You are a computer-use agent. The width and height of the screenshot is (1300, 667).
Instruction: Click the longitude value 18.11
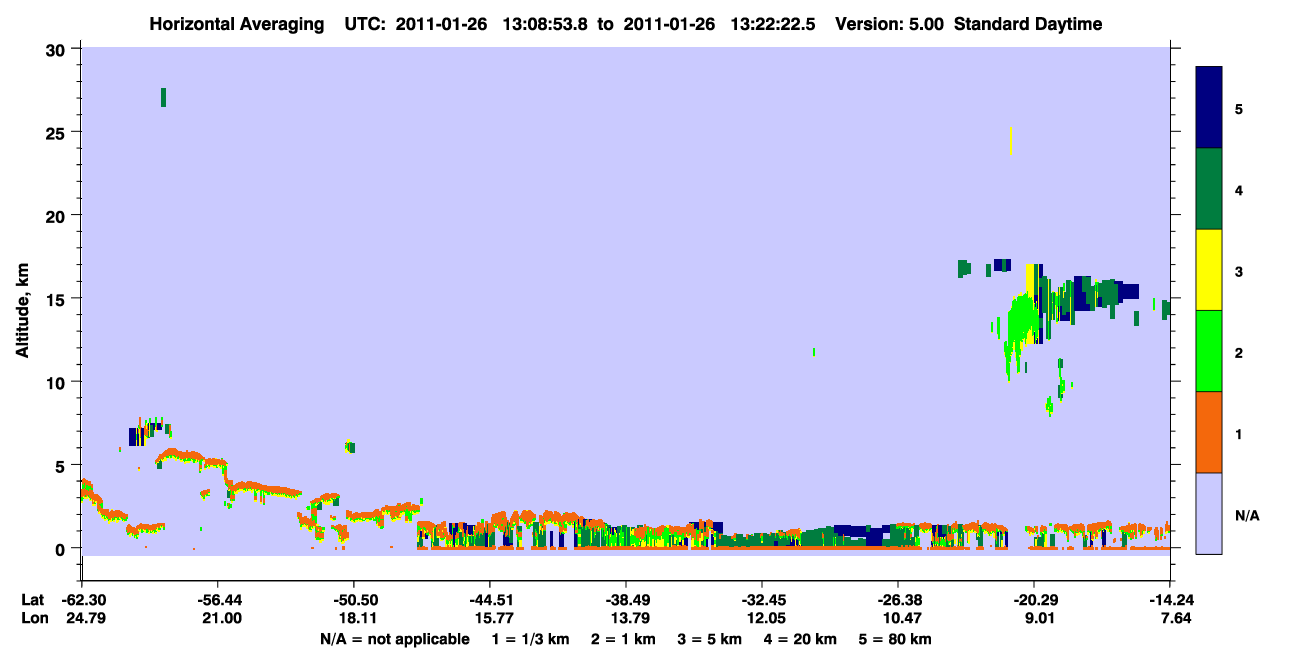(357, 619)
